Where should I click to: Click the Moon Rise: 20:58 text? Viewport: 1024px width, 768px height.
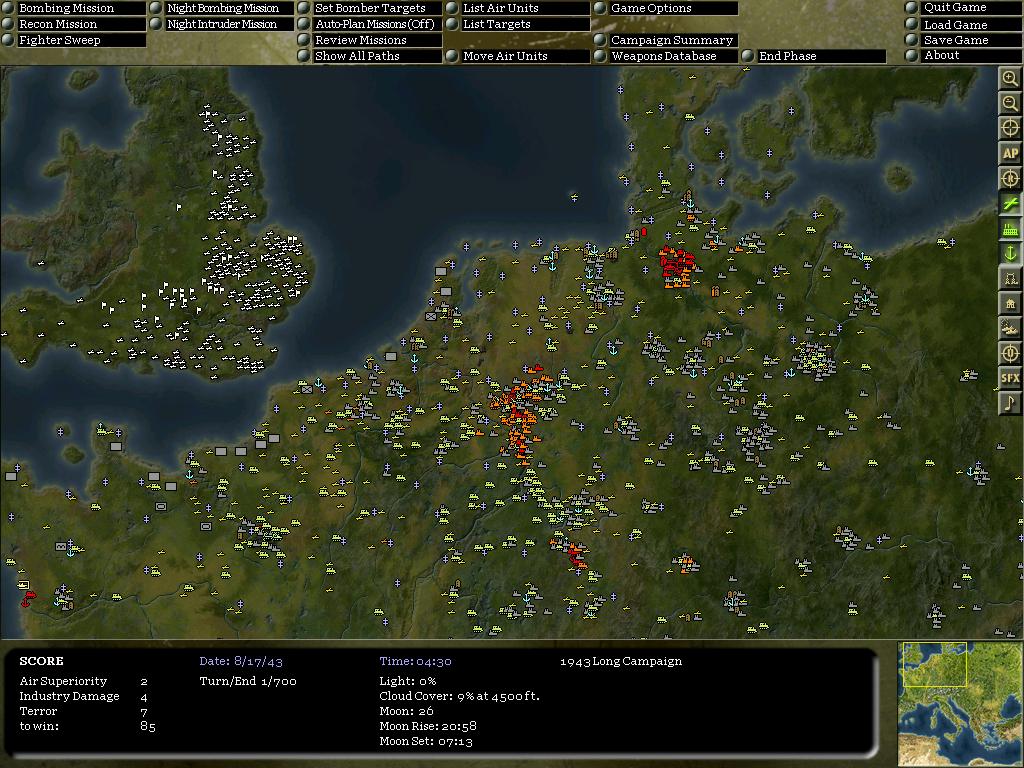point(428,726)
